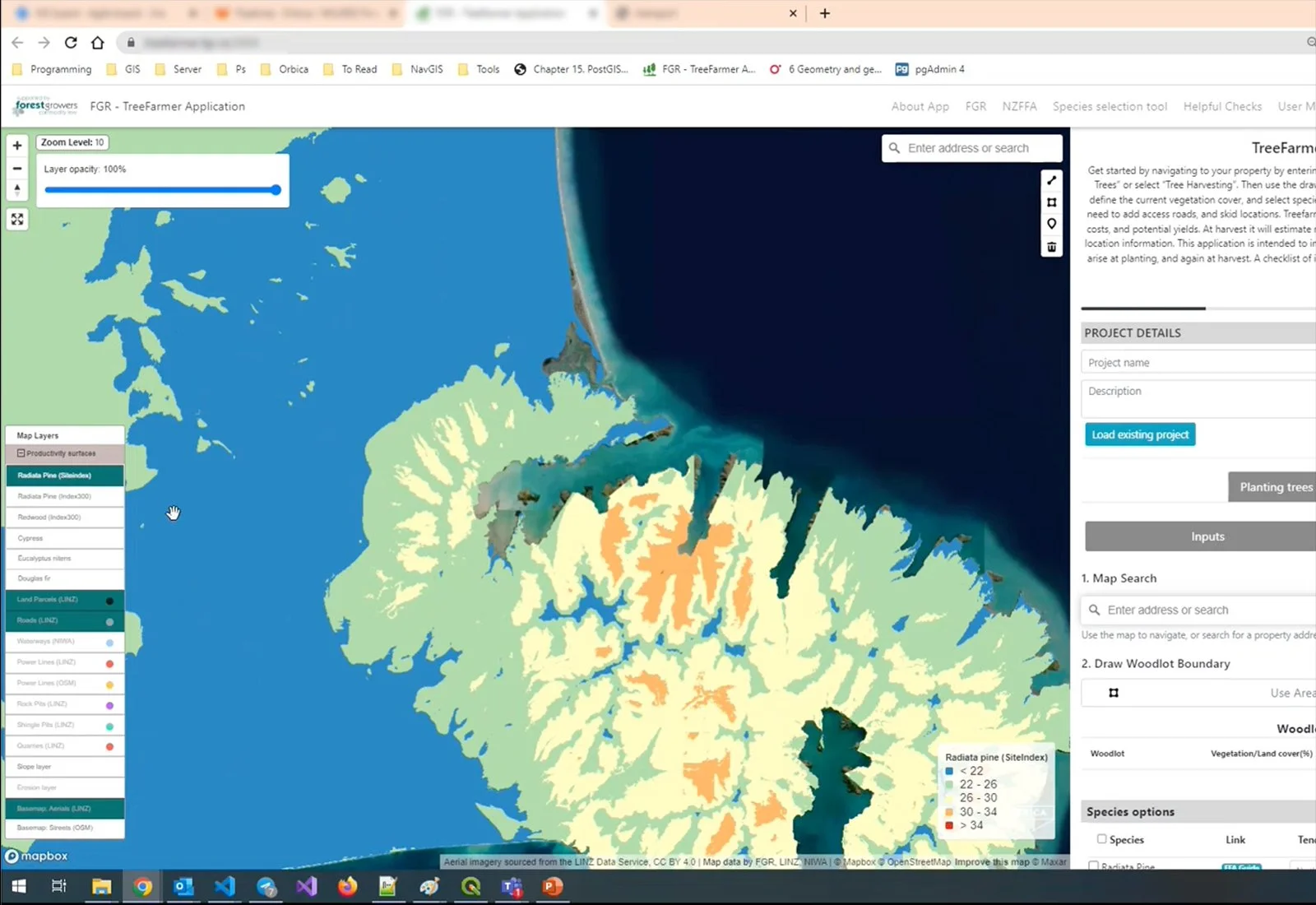Open a new browser tab
This screenshot has width=1316, height=905.
tap(825, 13)
